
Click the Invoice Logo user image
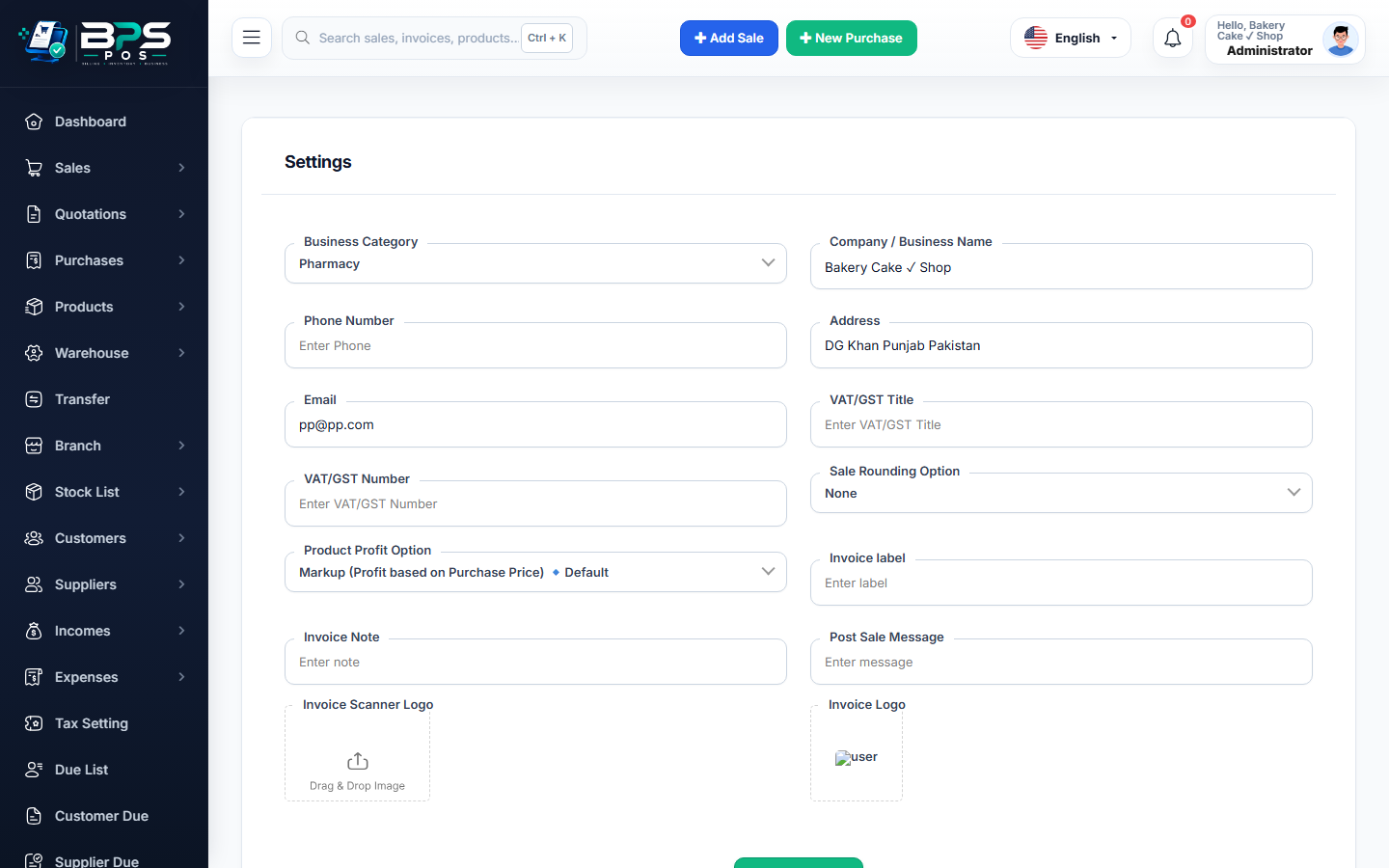857,757
